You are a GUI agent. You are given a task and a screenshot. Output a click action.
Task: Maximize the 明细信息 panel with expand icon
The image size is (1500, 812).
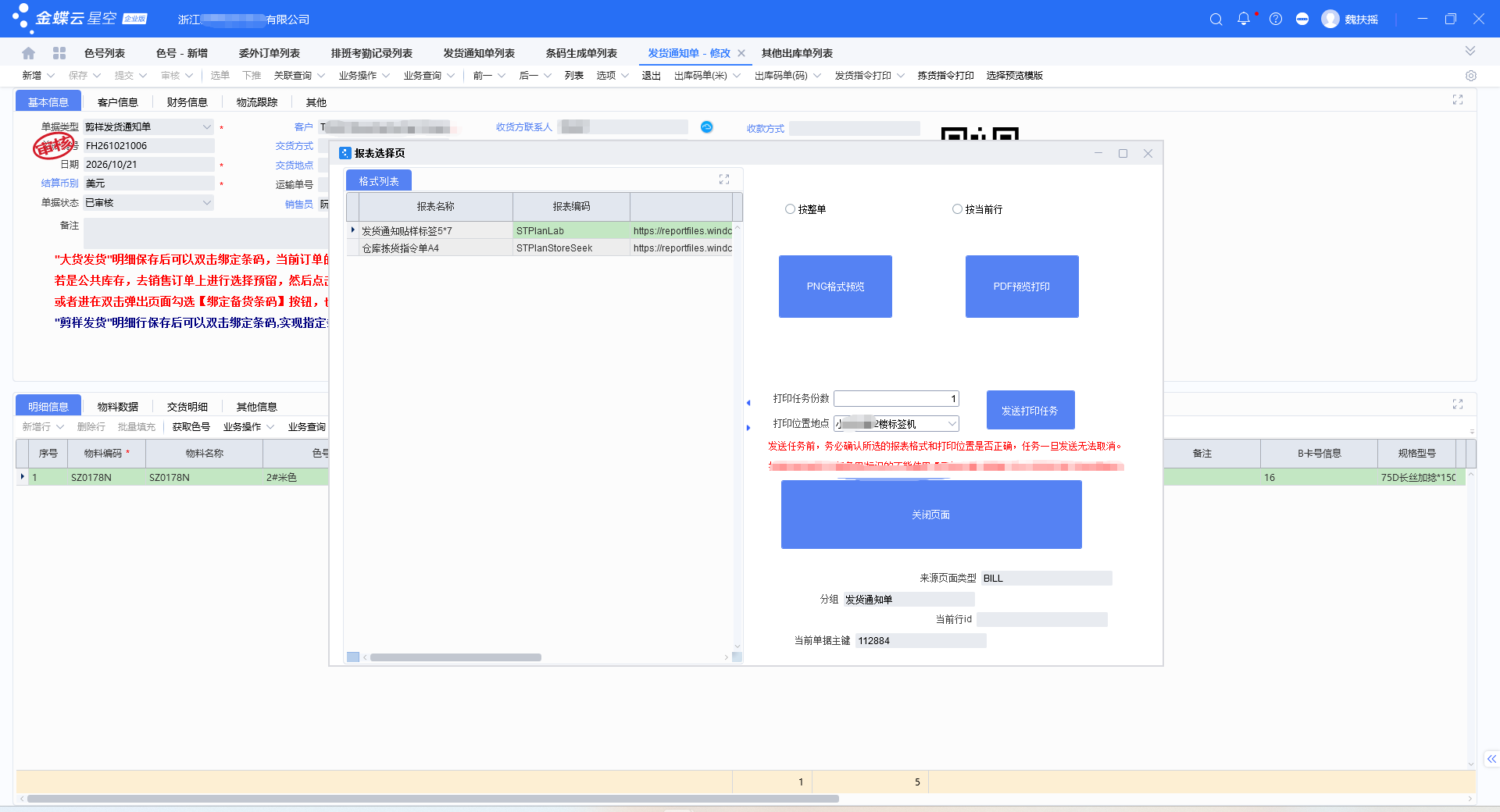pyautogui.click(x=1458, y=404)
